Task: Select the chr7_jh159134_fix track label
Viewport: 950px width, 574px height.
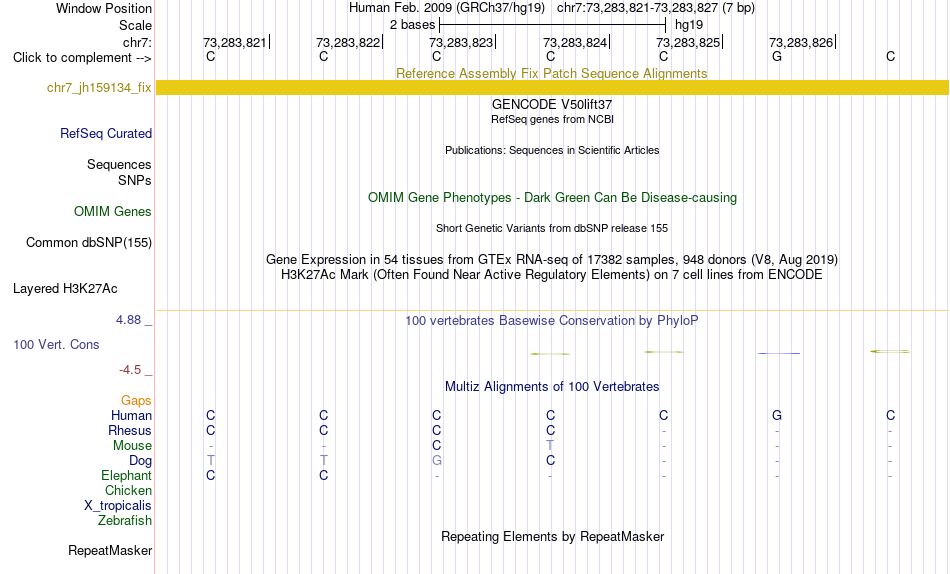Action: coord(99,87)
